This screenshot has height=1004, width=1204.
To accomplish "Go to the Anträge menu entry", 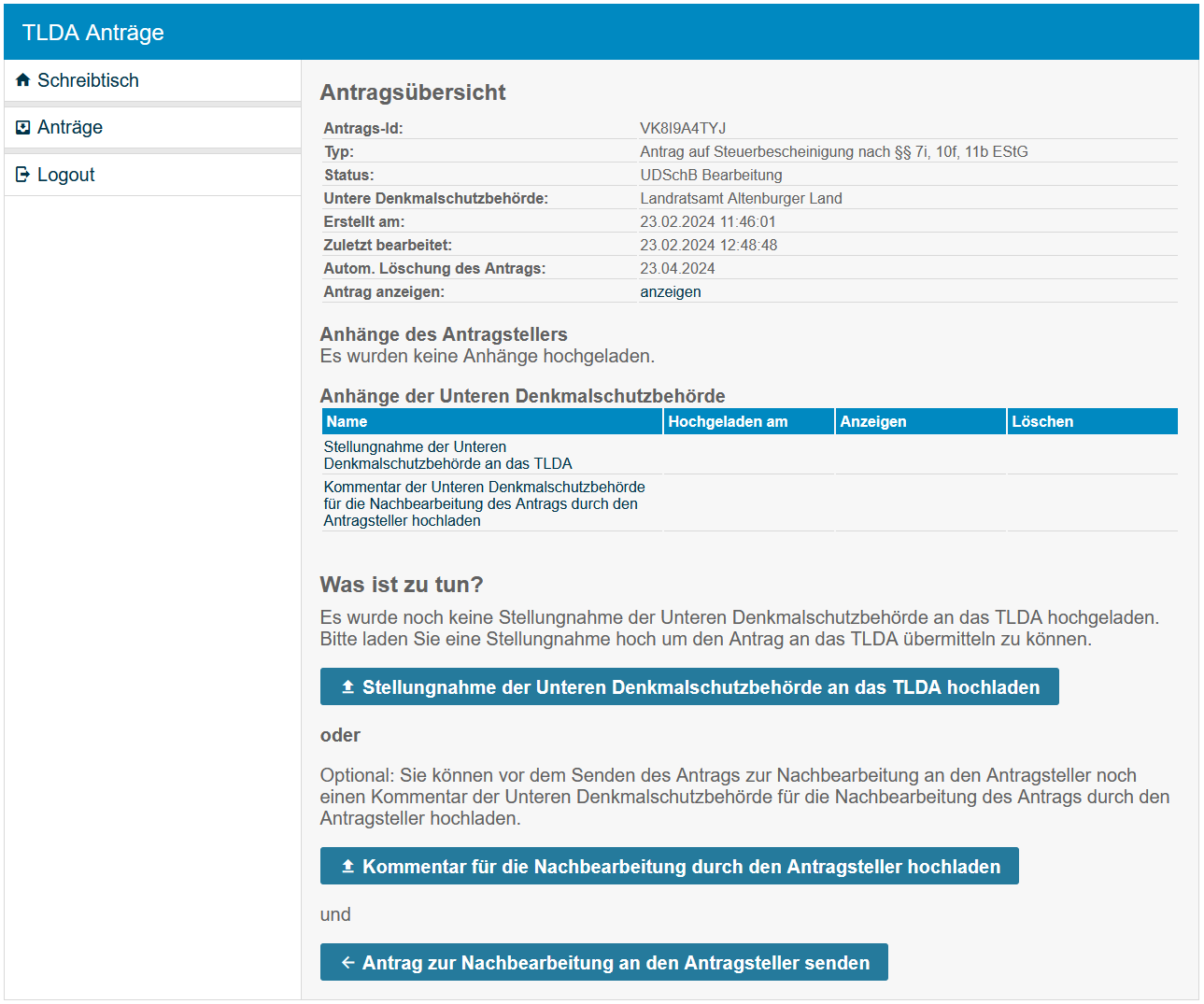I will (x=70, y=127).
